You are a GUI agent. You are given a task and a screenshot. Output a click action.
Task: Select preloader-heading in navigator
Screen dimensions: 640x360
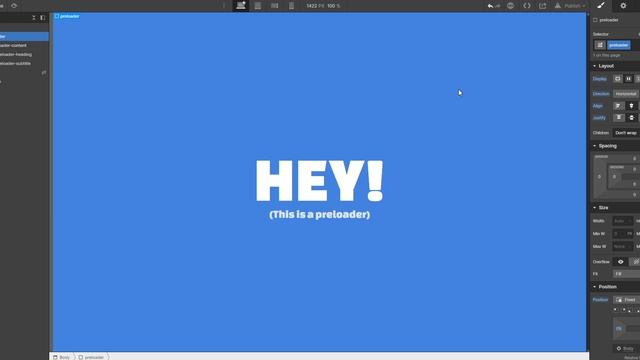[16, 54]
